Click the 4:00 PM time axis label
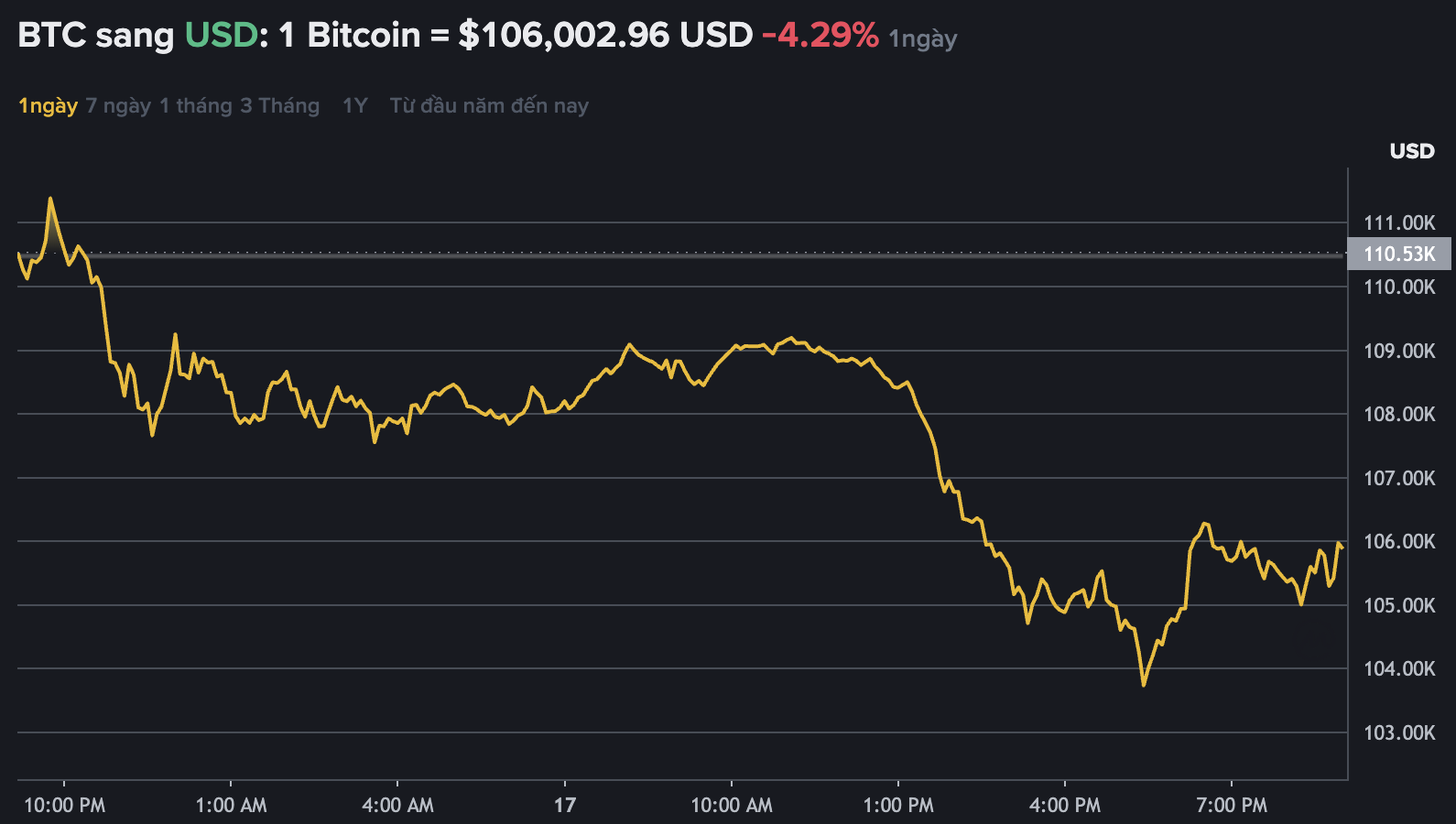 pos(1065,806)
